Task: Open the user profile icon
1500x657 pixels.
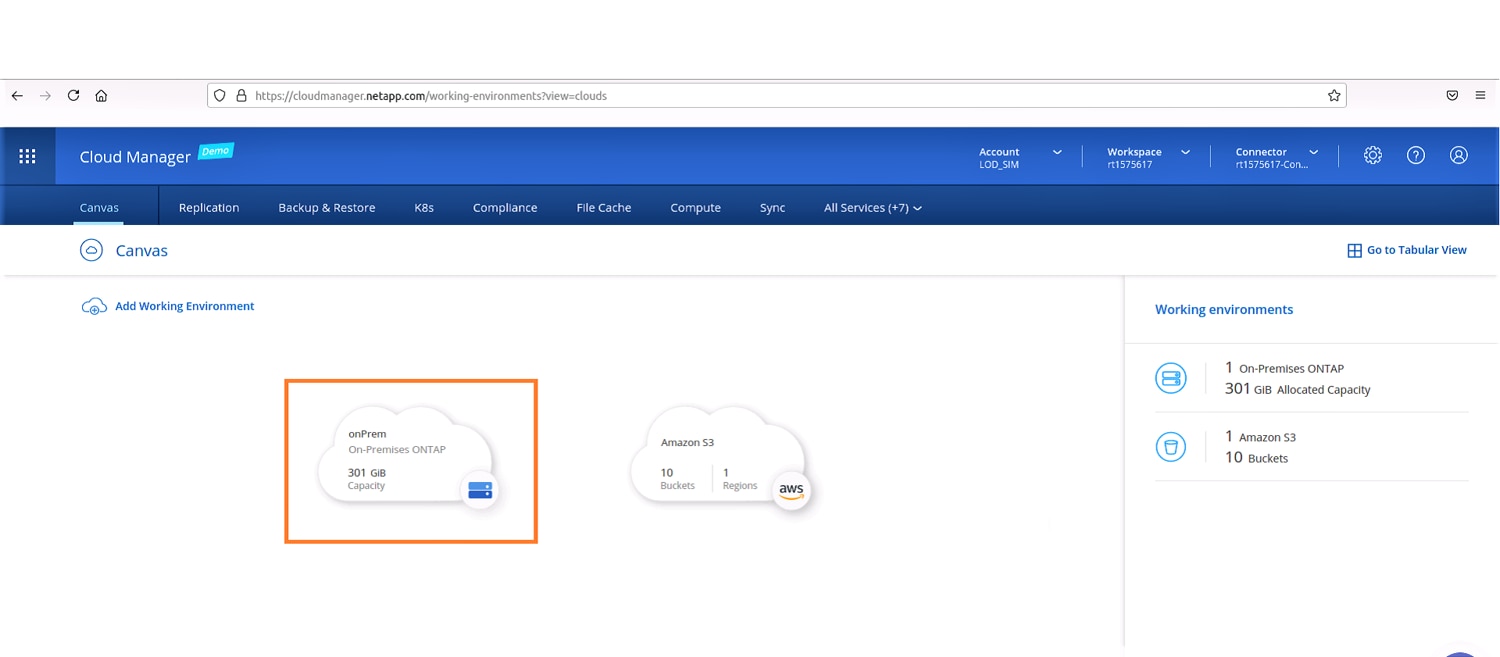Action: [1459, 155]
